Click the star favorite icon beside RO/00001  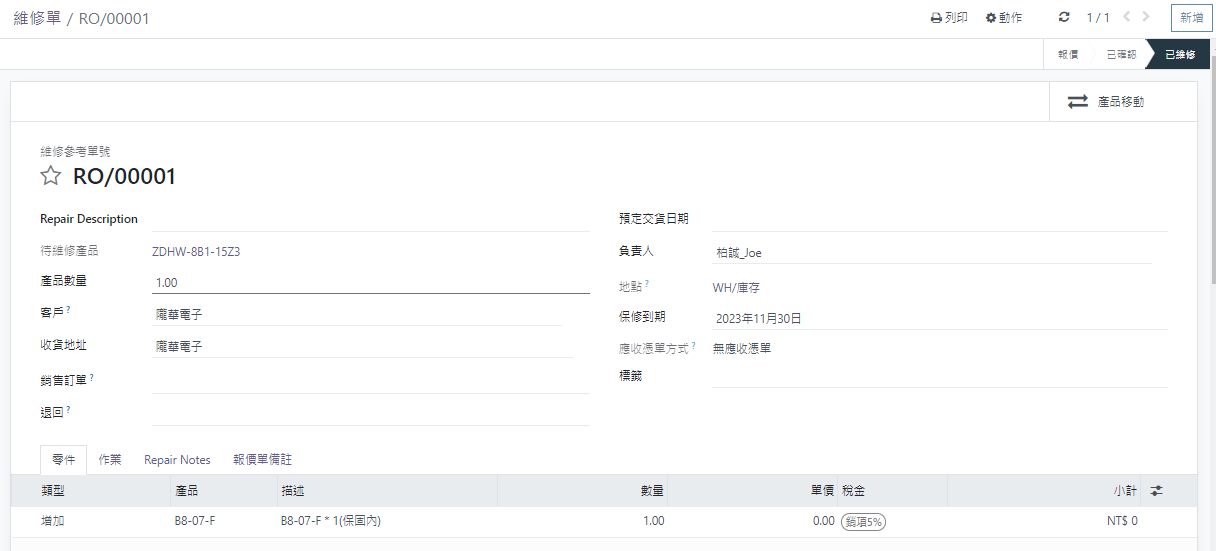click(51, 177)
